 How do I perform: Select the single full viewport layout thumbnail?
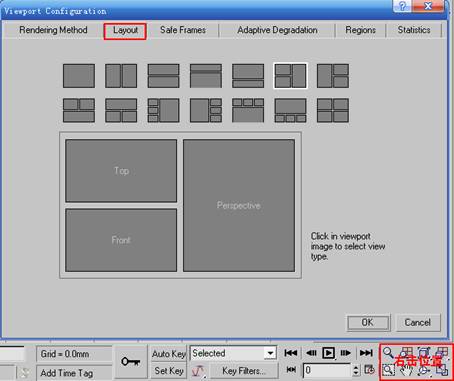(79, 76)
